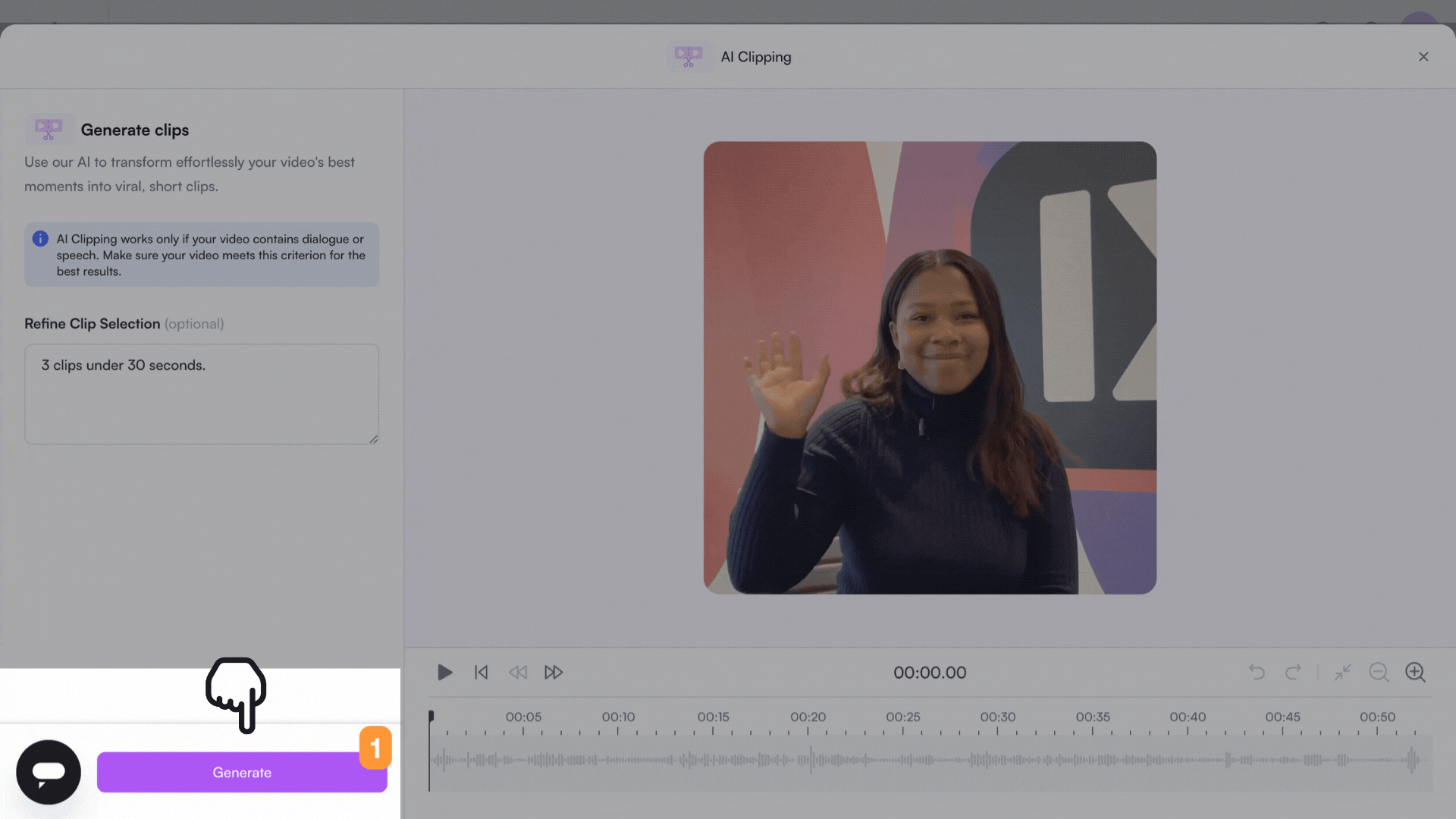Viewport: 1456px width, 819px height.
Task: Rewind the video playback
Action: [518, 673]
